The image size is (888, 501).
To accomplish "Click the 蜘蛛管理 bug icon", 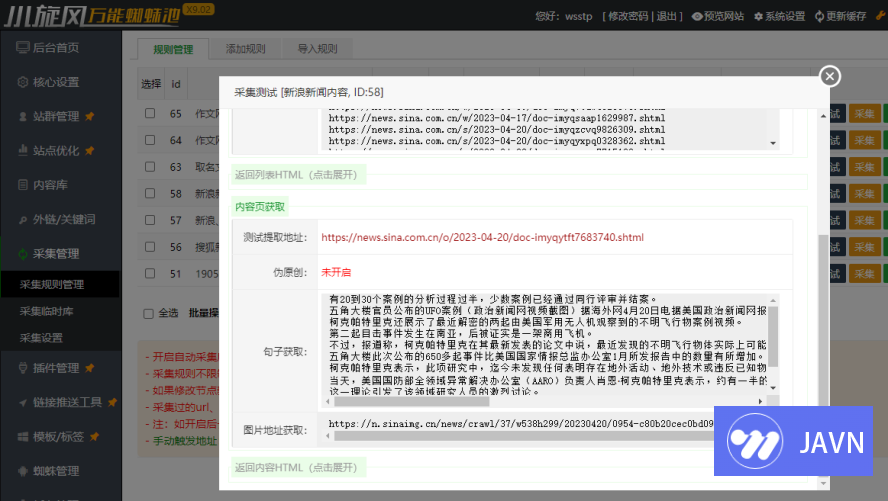I will point(23,471).
